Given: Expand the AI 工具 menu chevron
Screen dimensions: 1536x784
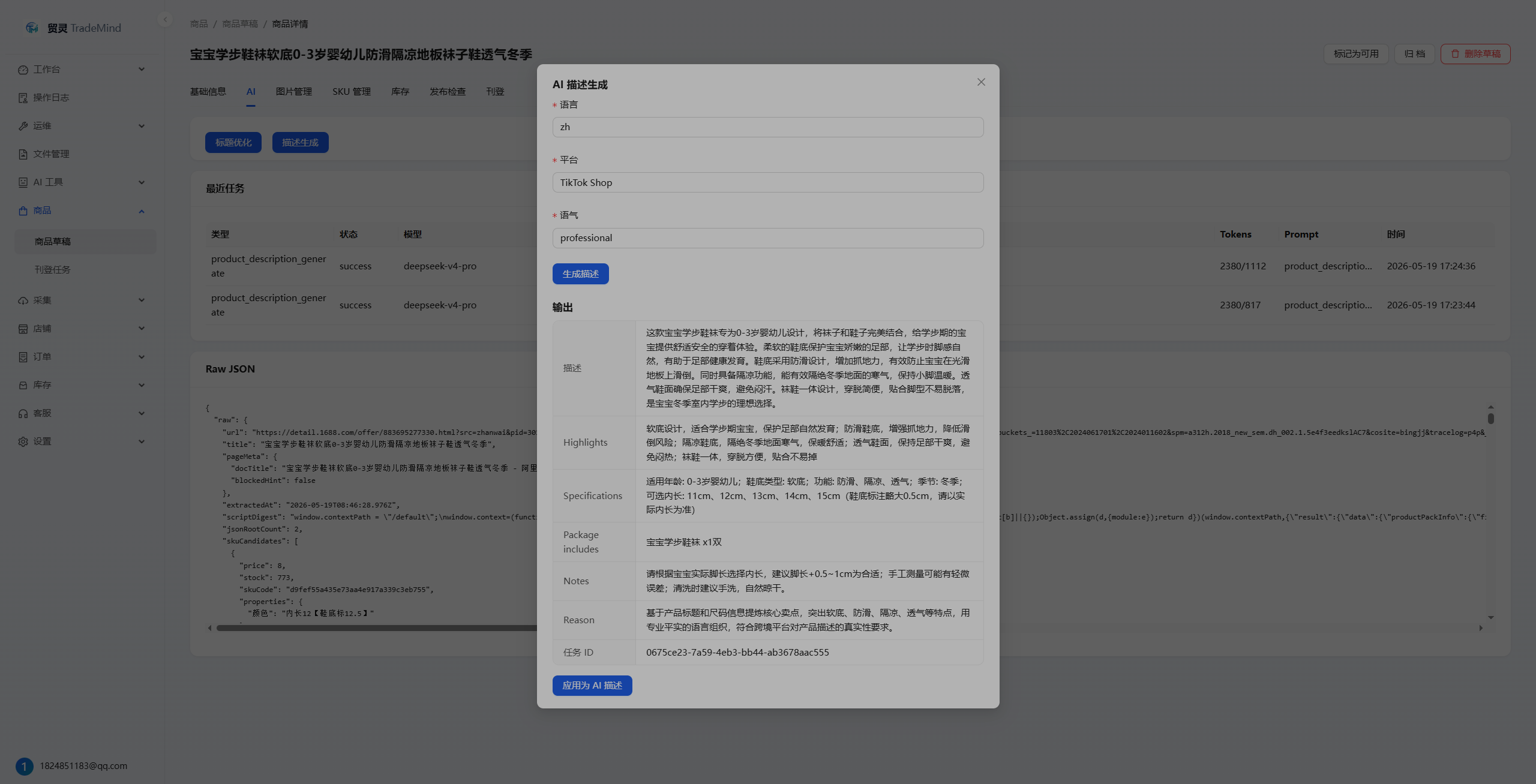Looking at the screenshot, I should point(142,182).
